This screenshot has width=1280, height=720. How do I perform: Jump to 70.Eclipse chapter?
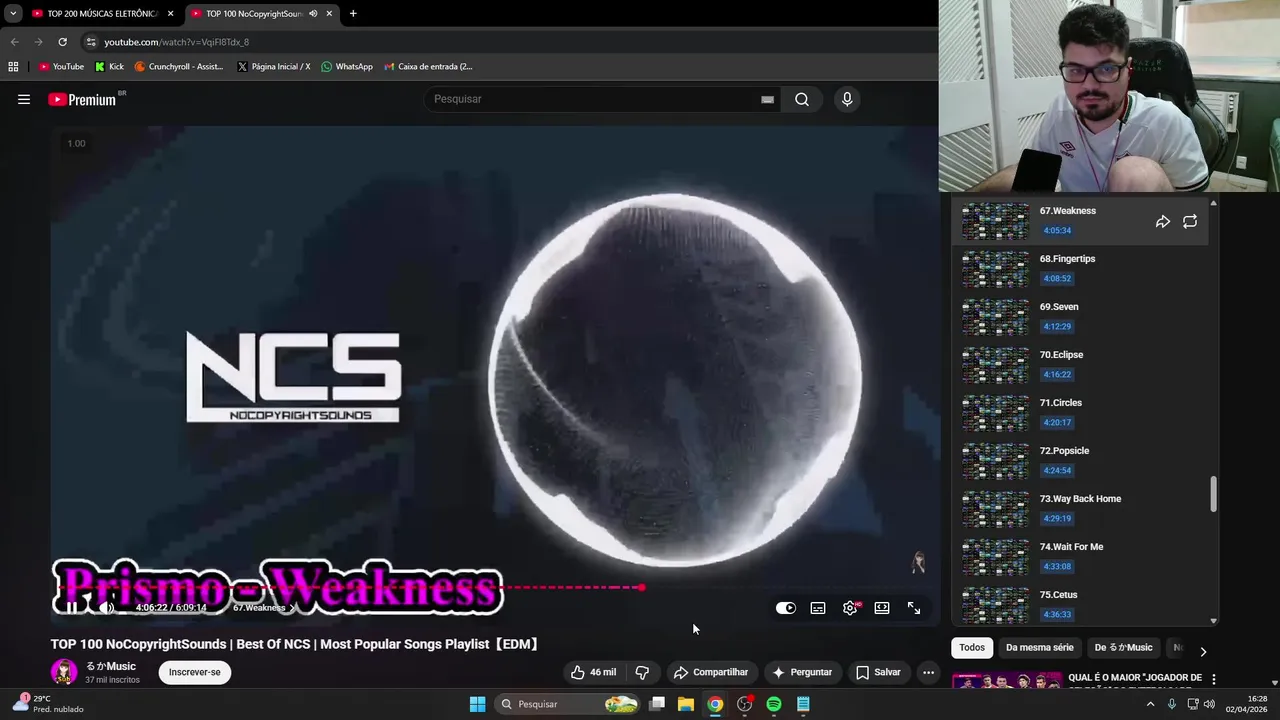tap(1080, 365)
